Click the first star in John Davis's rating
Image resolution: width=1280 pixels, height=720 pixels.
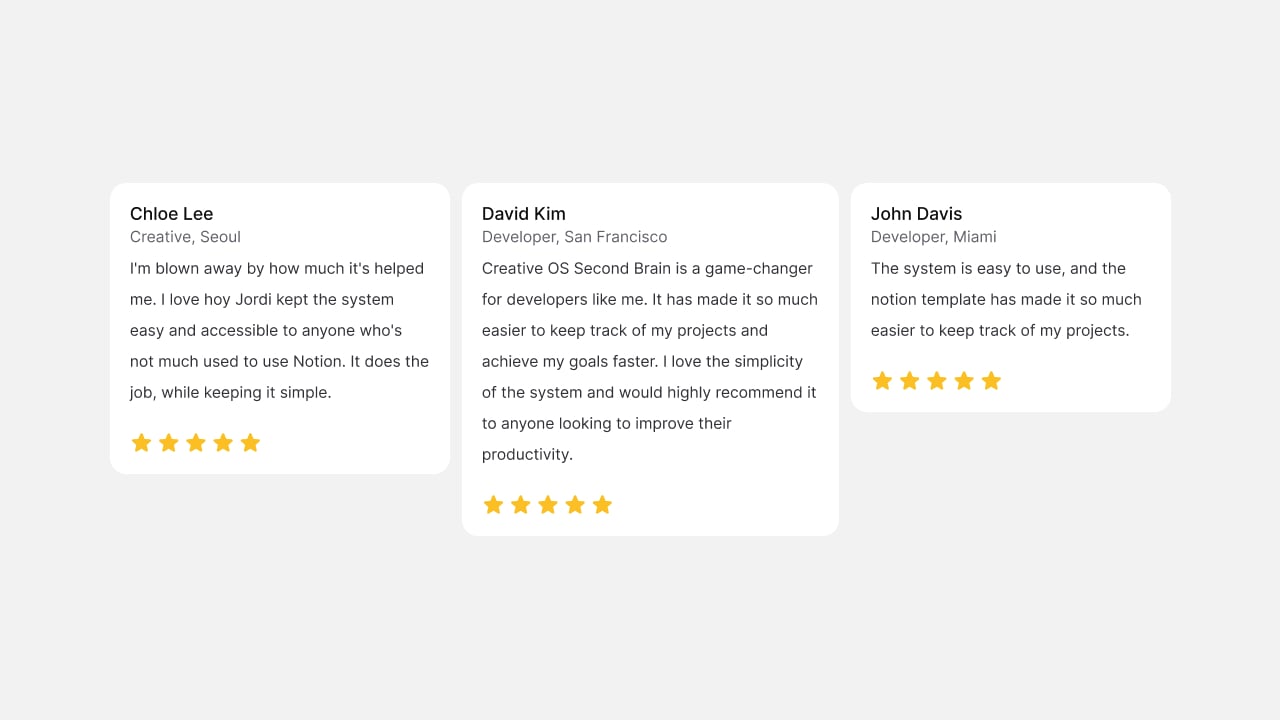(882, 380)
